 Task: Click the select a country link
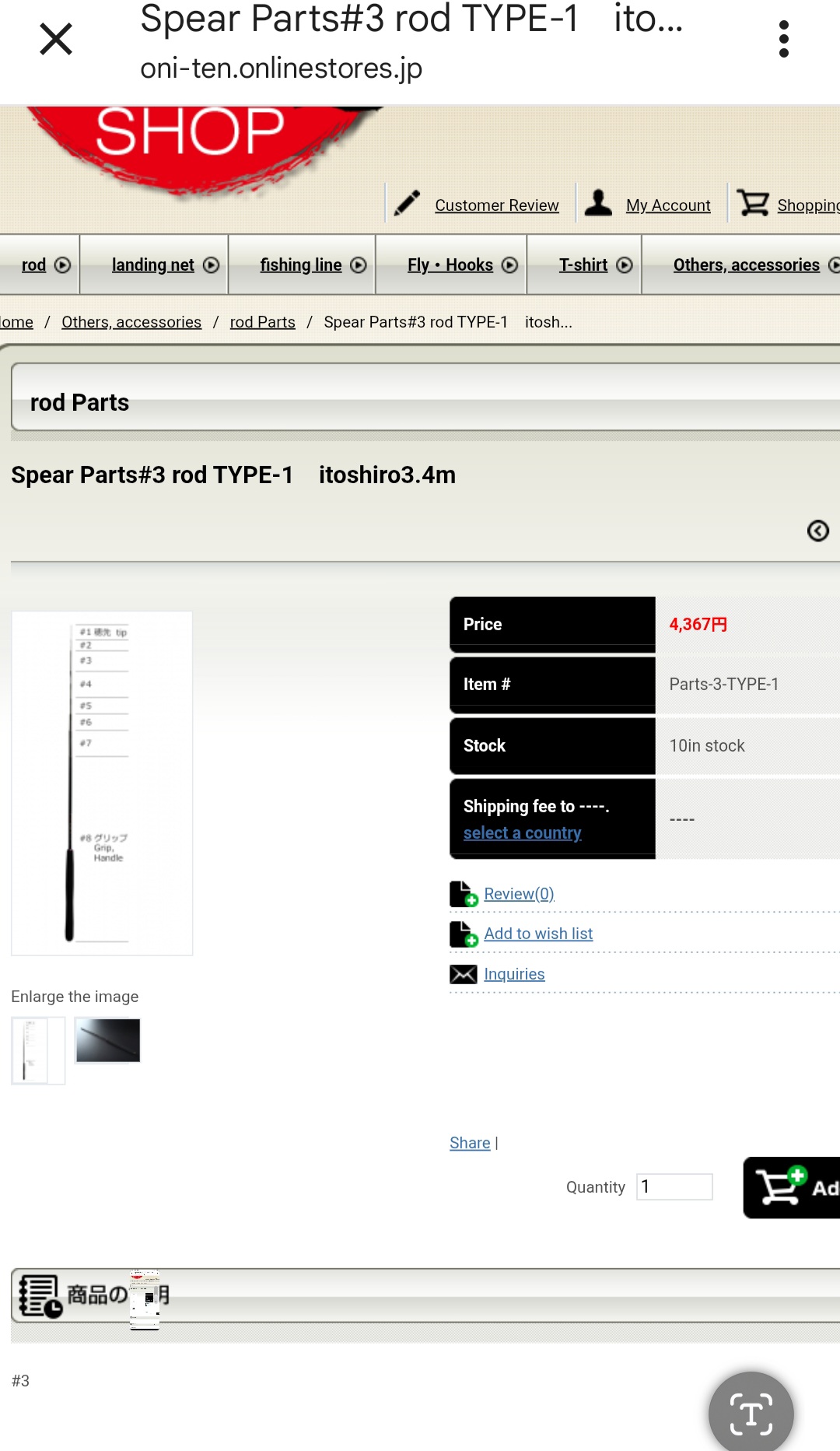522,832
